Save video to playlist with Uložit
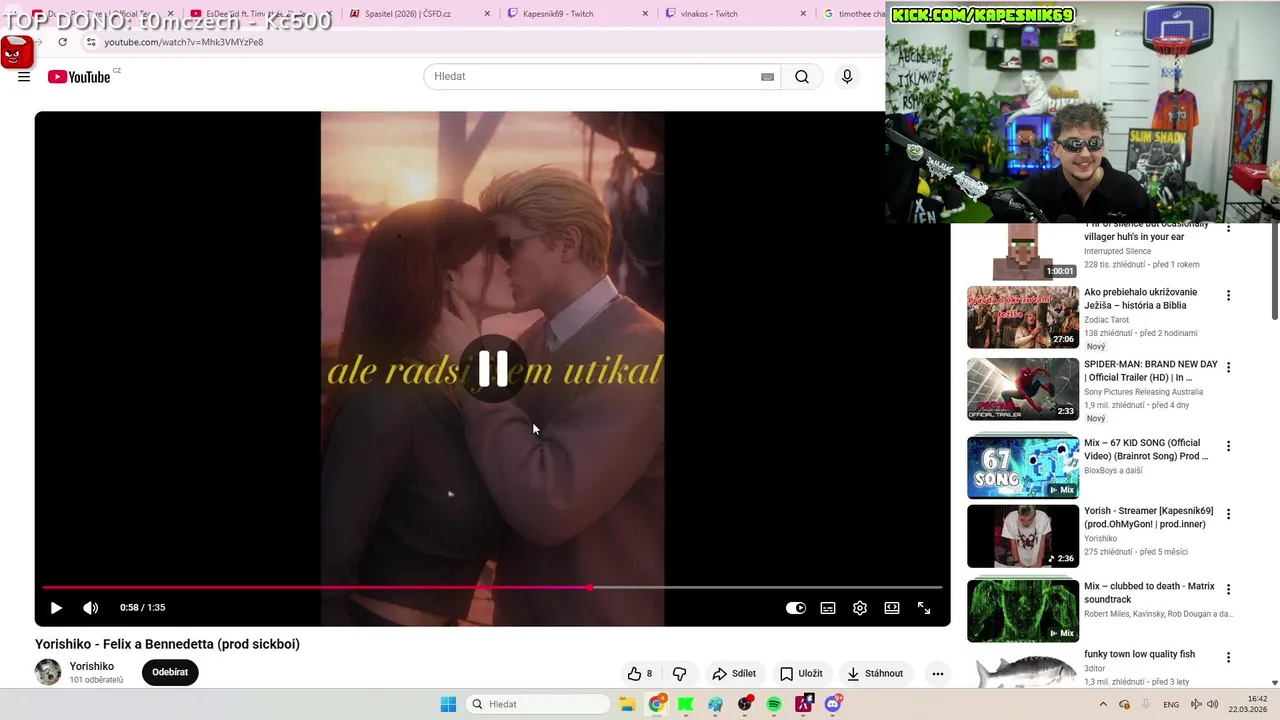This screenshot has width=1280, height=720. click(x=801, y=674)
